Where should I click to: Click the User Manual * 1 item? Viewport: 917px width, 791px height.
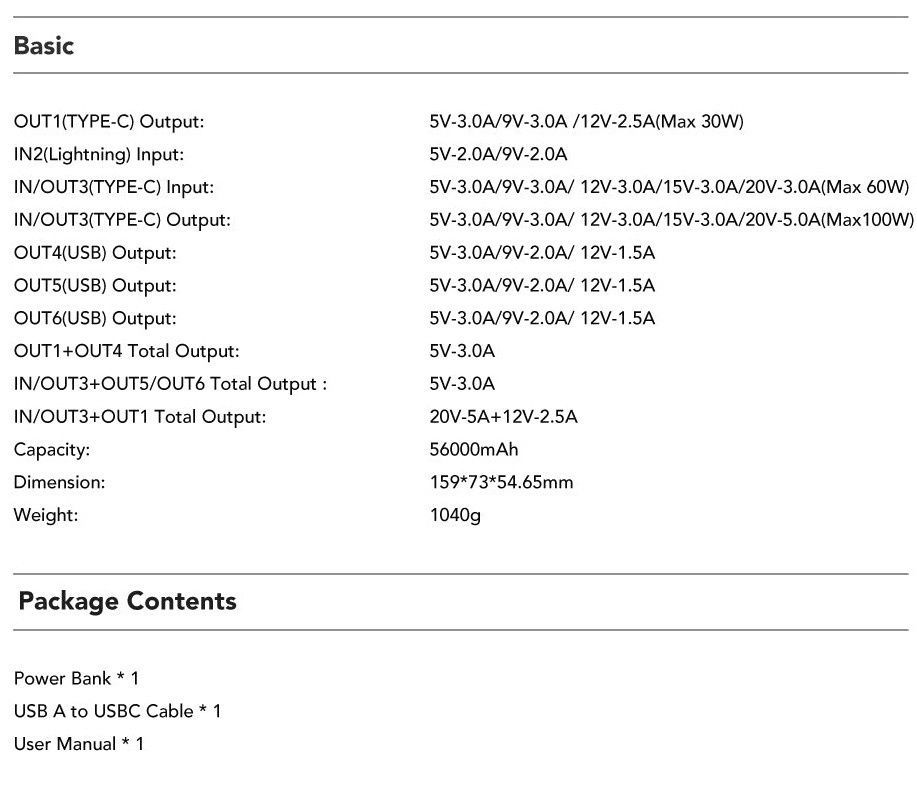pos(79,744)
